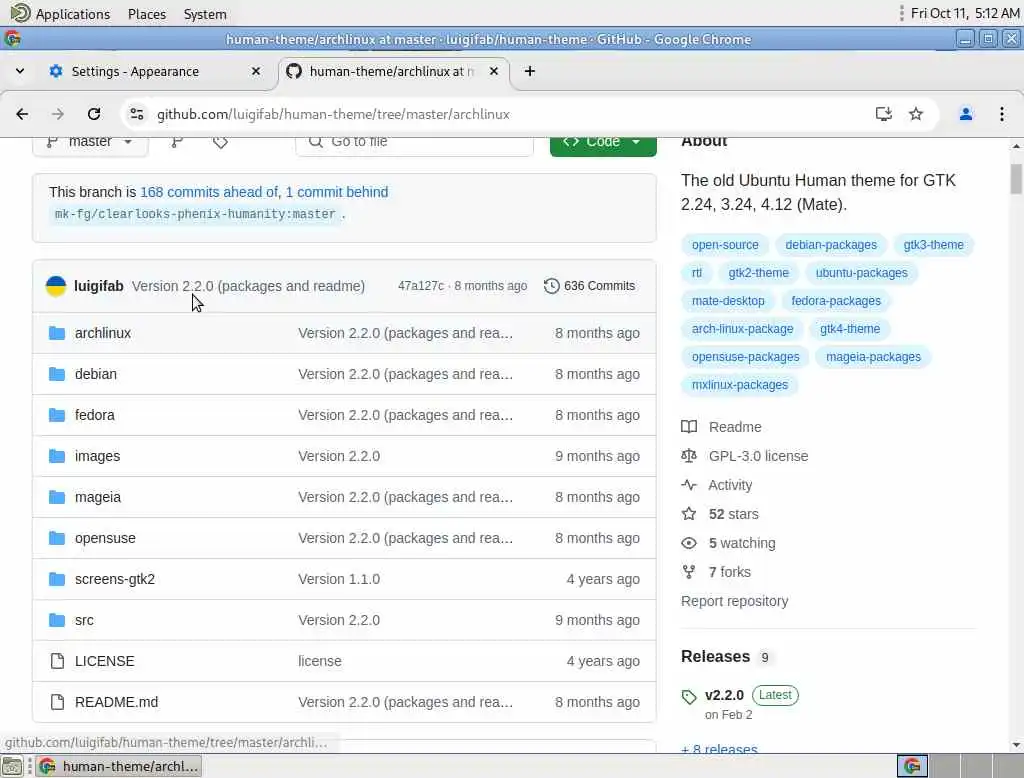Open site information icon in address bar
This screenshot has height=778, width=1024.
(x=136, y=114)
